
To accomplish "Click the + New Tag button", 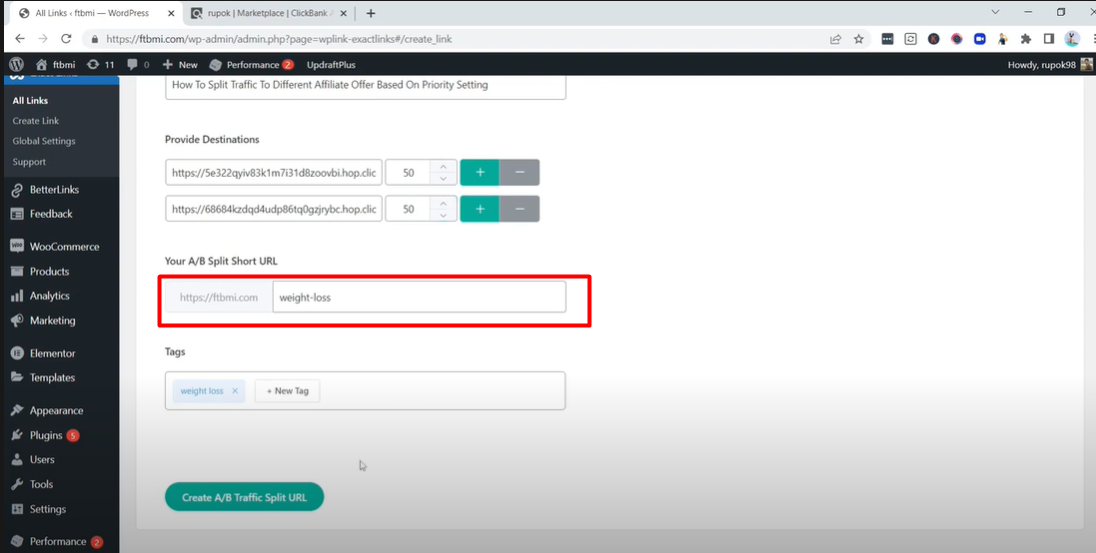I will pos(287,391).
